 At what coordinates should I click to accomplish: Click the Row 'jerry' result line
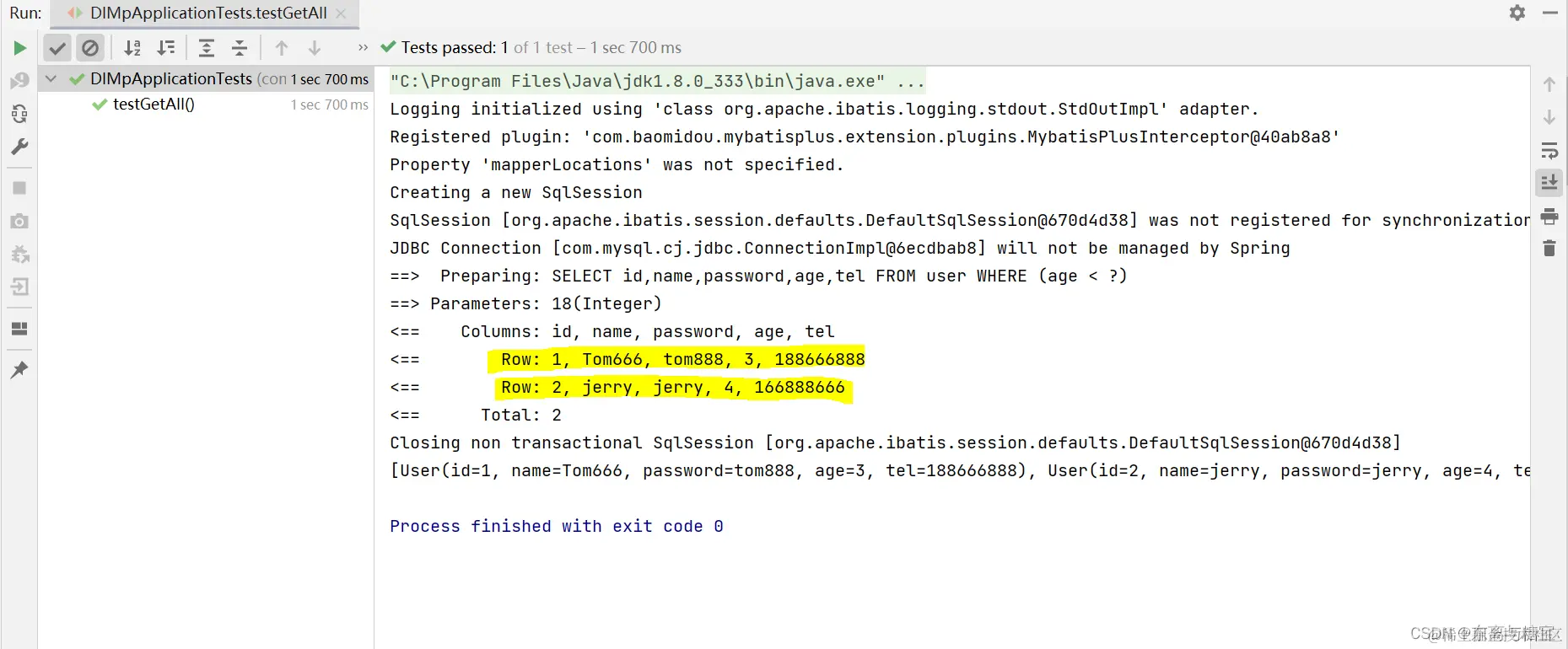click(x=617, y=388)
